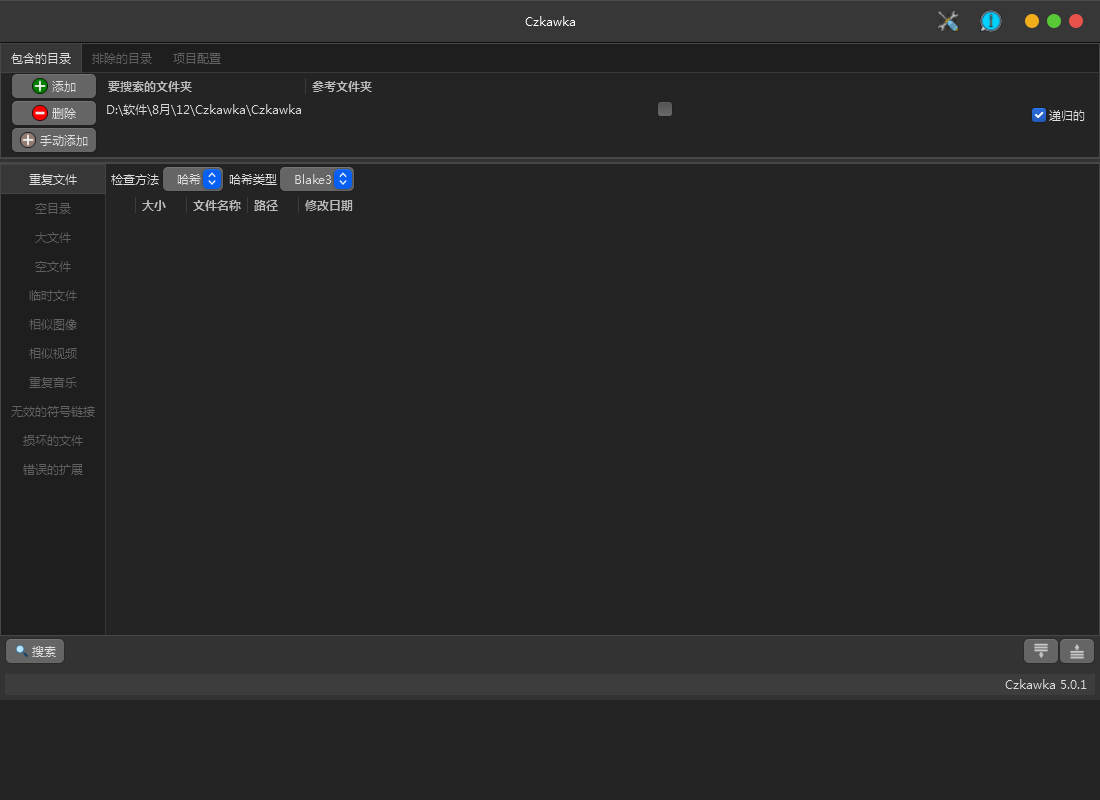
Task: Click the 手动添加 (Manual Add) button
Action: [54, 140]
